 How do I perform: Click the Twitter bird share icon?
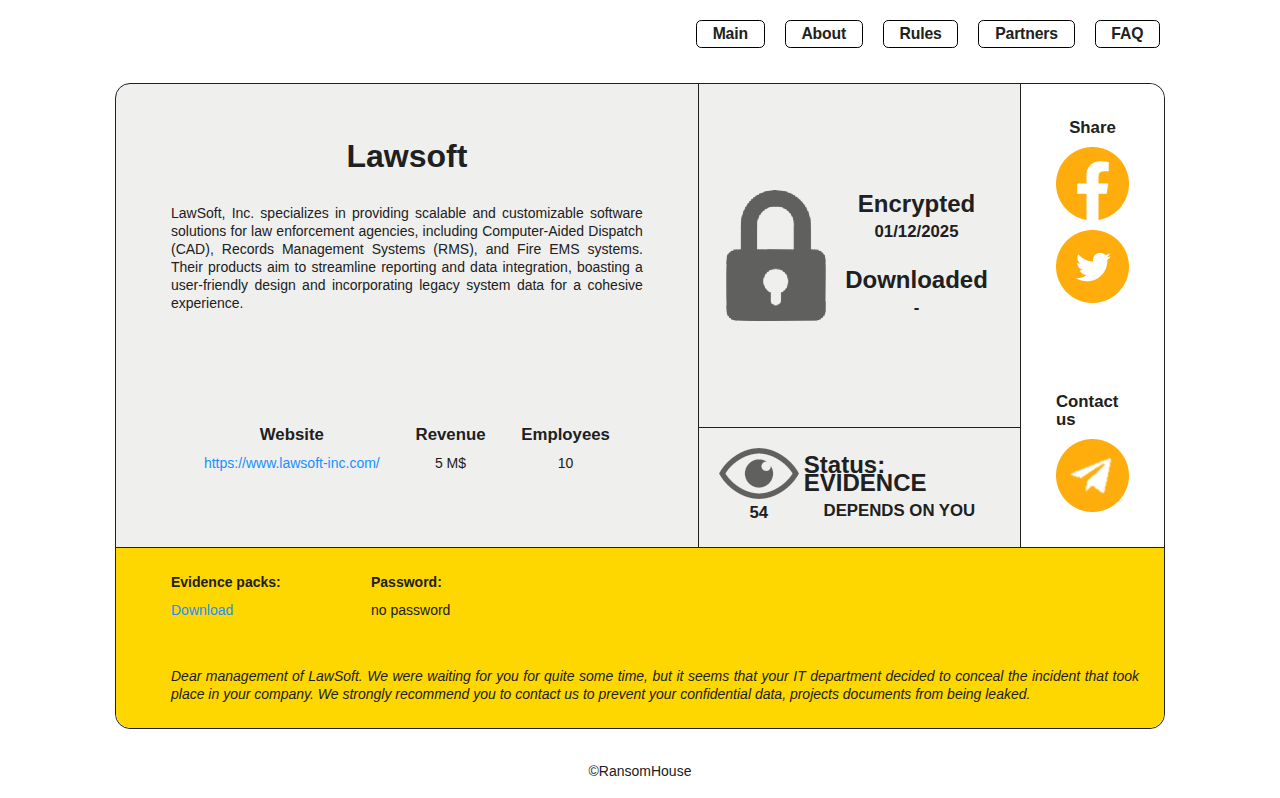pos(1092,267)
